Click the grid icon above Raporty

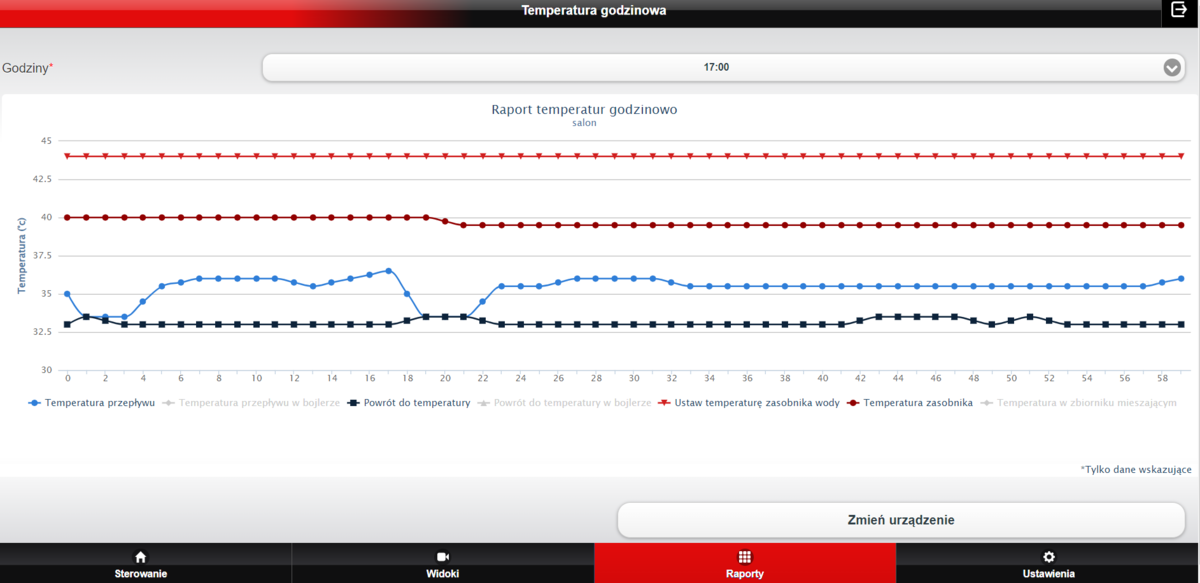click(745, 557)
